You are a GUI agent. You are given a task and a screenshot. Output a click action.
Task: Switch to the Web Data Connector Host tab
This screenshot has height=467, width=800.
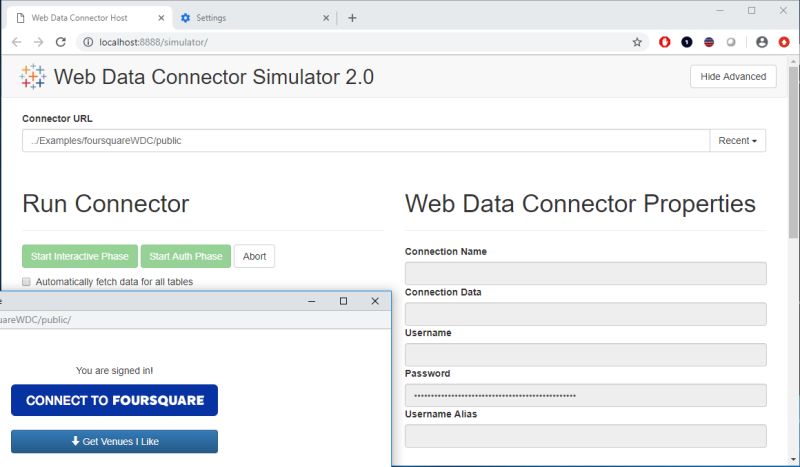[90, 18]
